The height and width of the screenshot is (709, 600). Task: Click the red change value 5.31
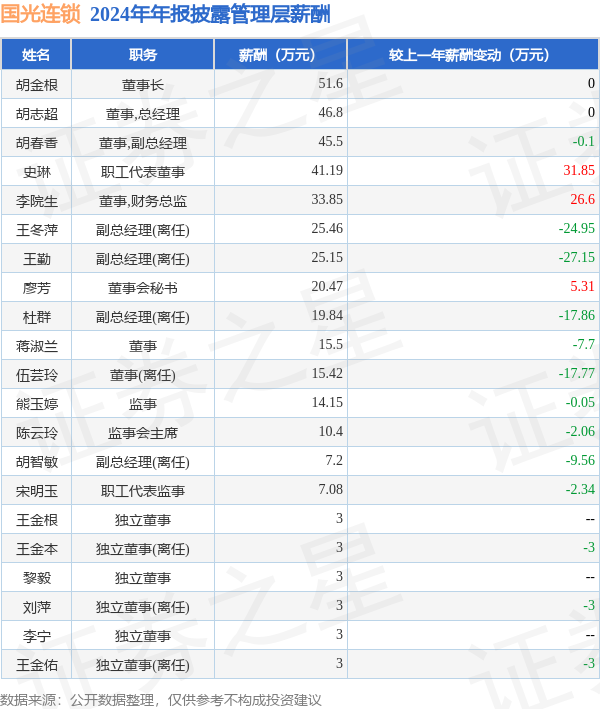582,286
